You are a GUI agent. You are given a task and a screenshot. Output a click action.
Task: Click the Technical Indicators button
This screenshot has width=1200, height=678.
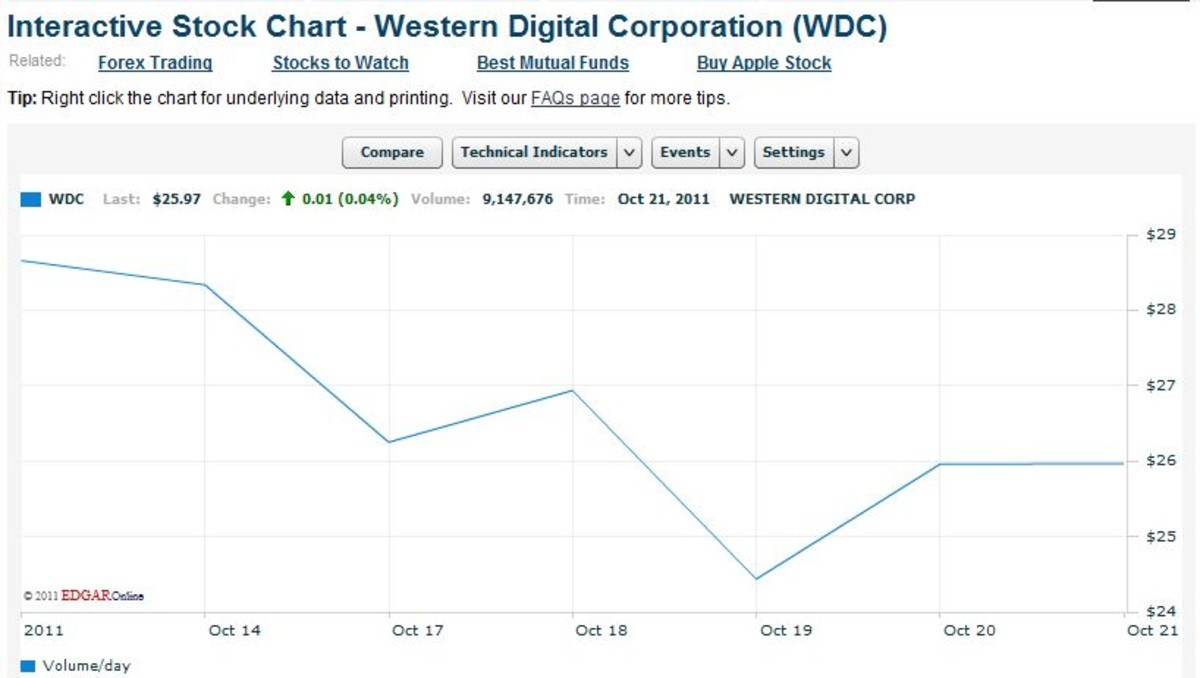click(534, 153)
